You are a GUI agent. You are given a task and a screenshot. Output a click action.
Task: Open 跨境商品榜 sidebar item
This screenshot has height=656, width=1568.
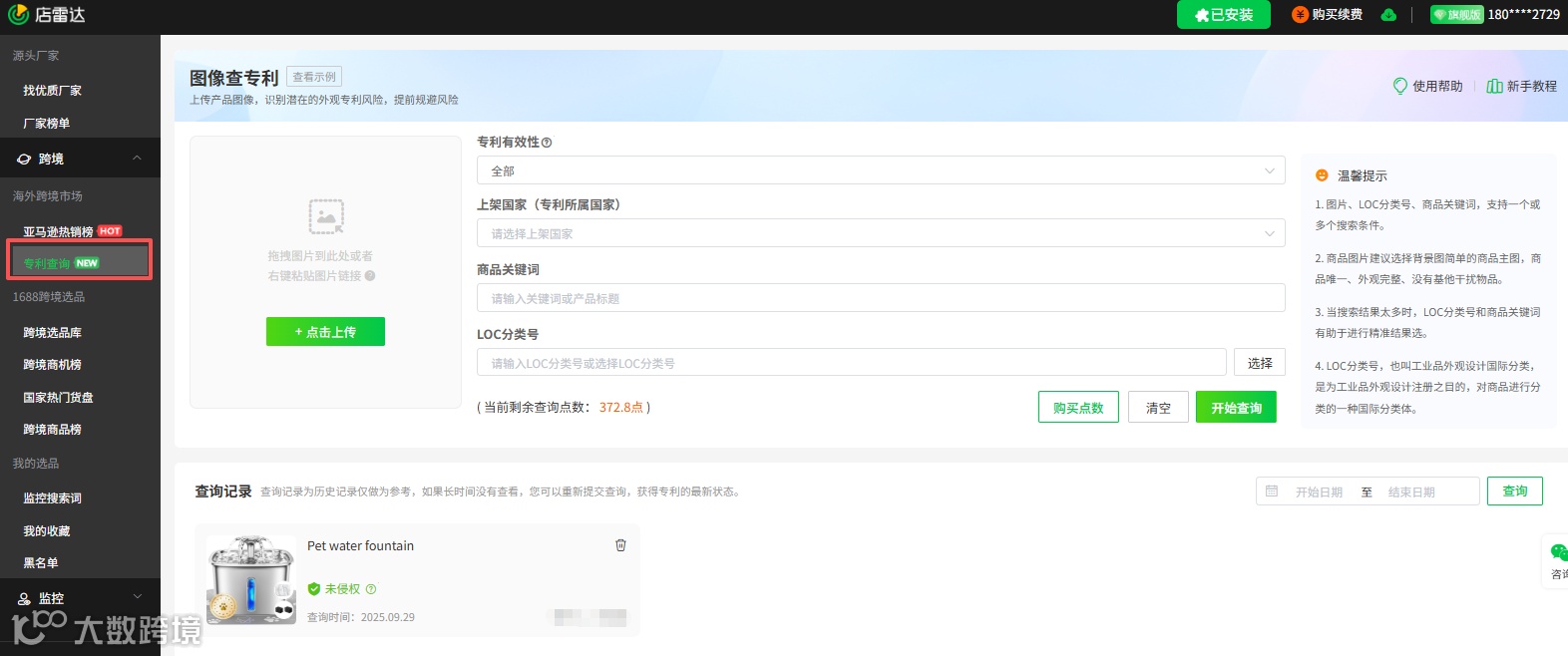coord(53,430)
